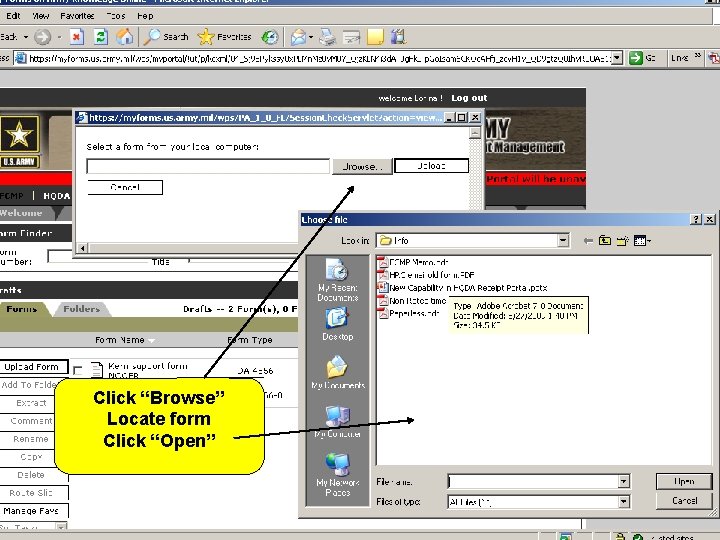Screen dimensions: 720x540
Task: Click Open in Choose file dialog
Action: tap(684, 481)
